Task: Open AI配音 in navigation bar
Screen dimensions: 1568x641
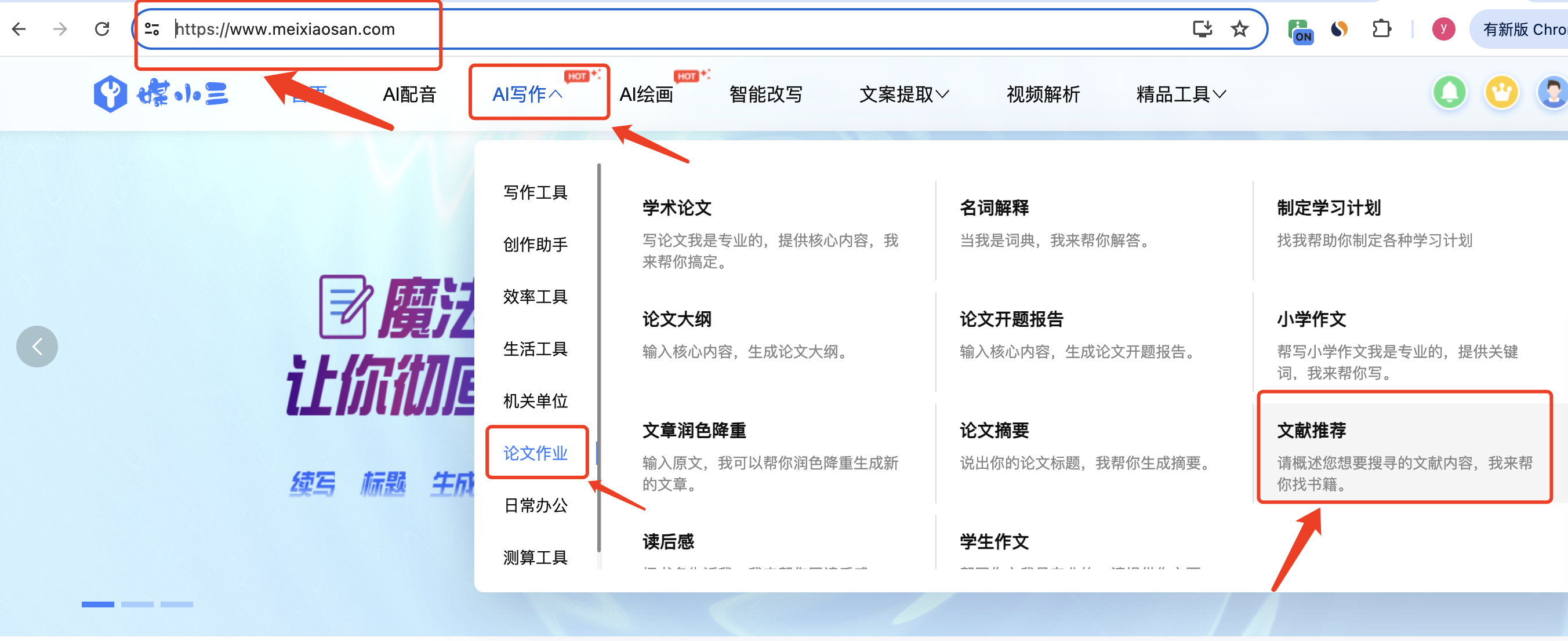Action: tap(409, 94)
